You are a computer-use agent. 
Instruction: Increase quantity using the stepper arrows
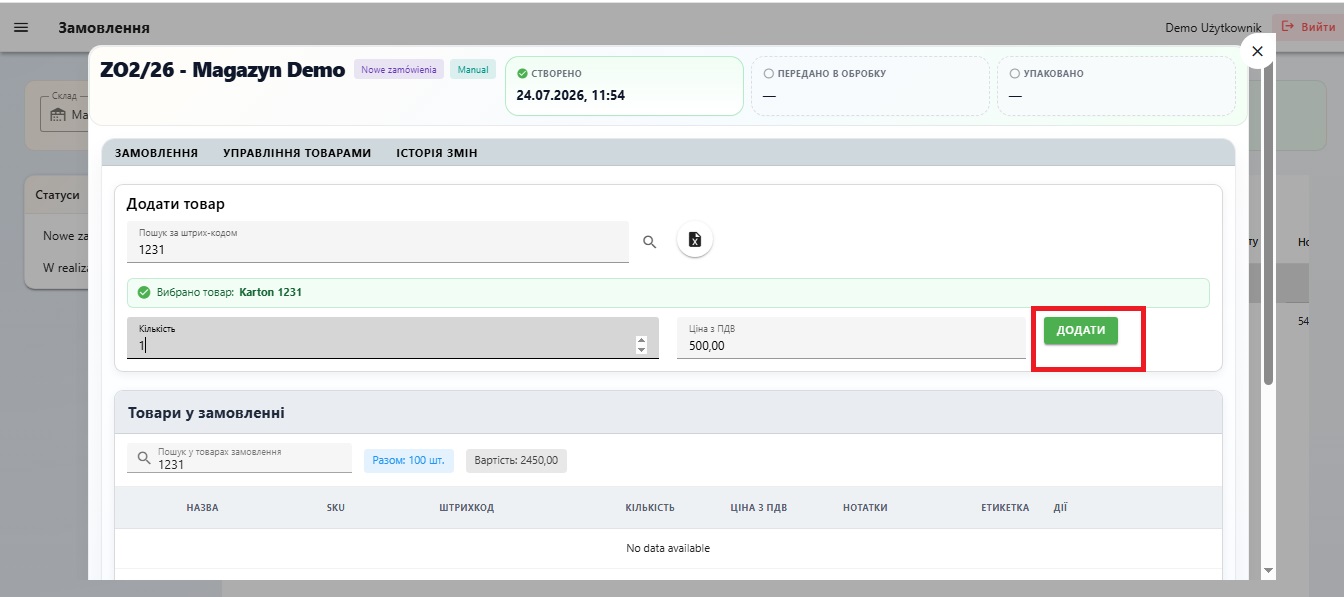coord(642,340)
